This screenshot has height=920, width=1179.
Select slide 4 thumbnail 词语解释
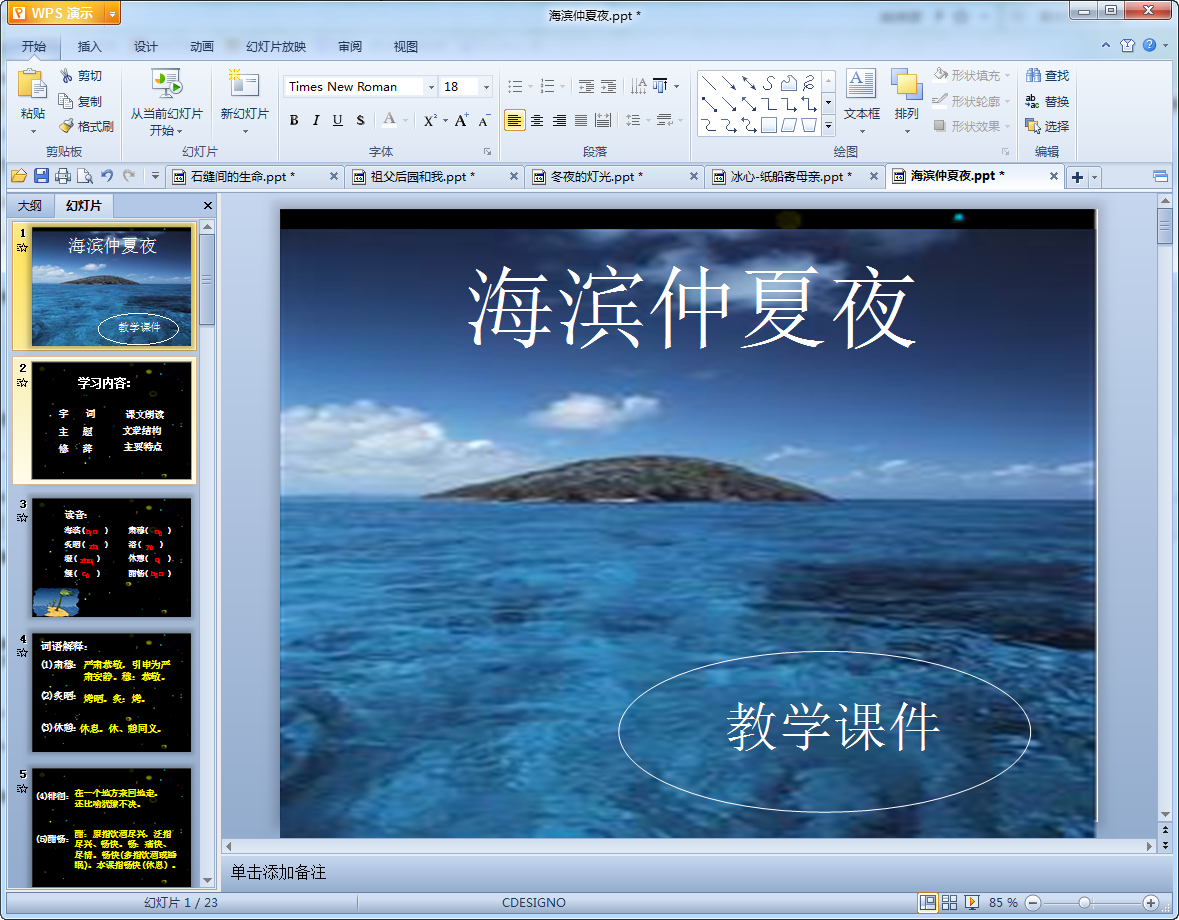(111, 692)
